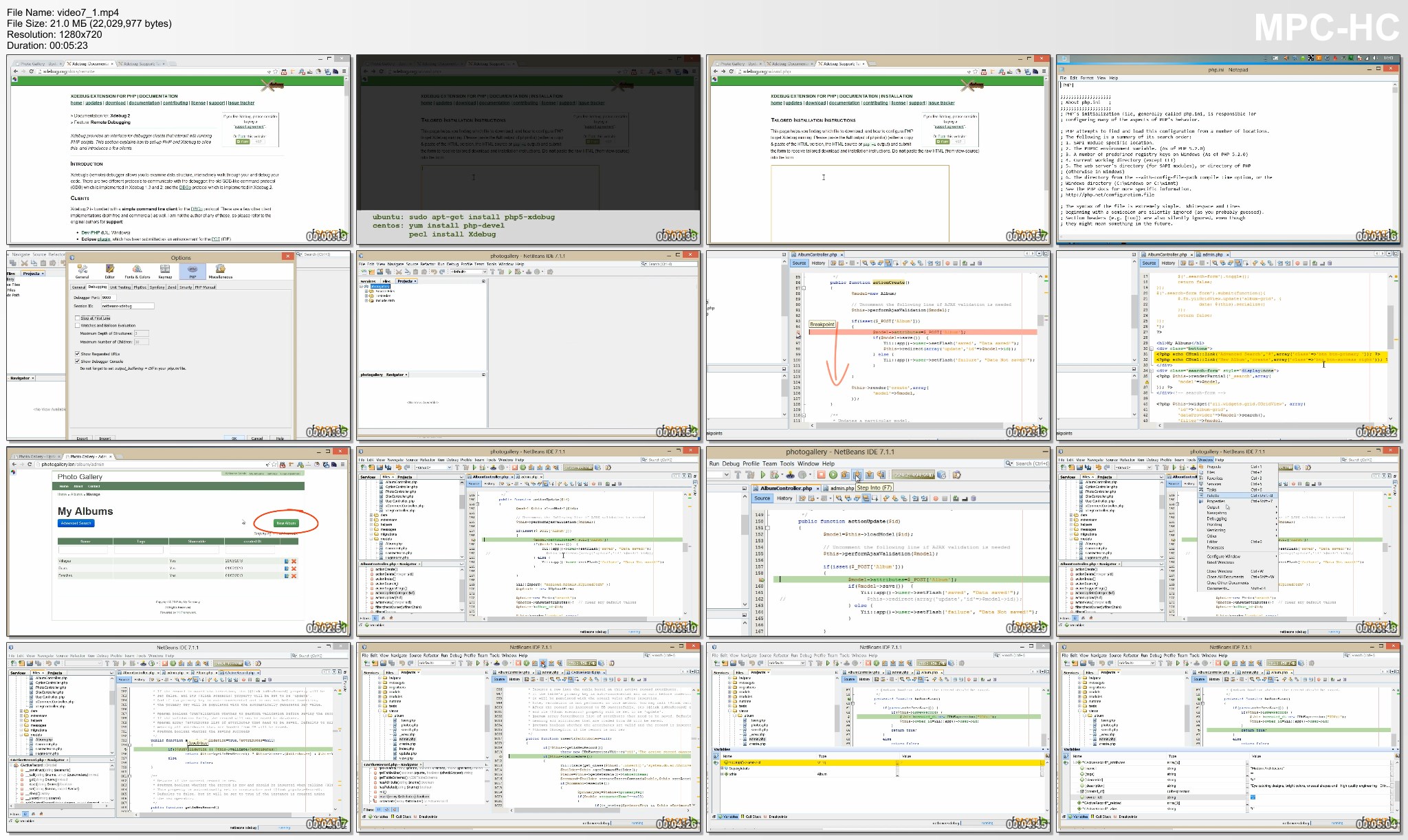Click Step Into icon in 00:03:29 frame
1408x840 pixels.
tap(857, 474)
